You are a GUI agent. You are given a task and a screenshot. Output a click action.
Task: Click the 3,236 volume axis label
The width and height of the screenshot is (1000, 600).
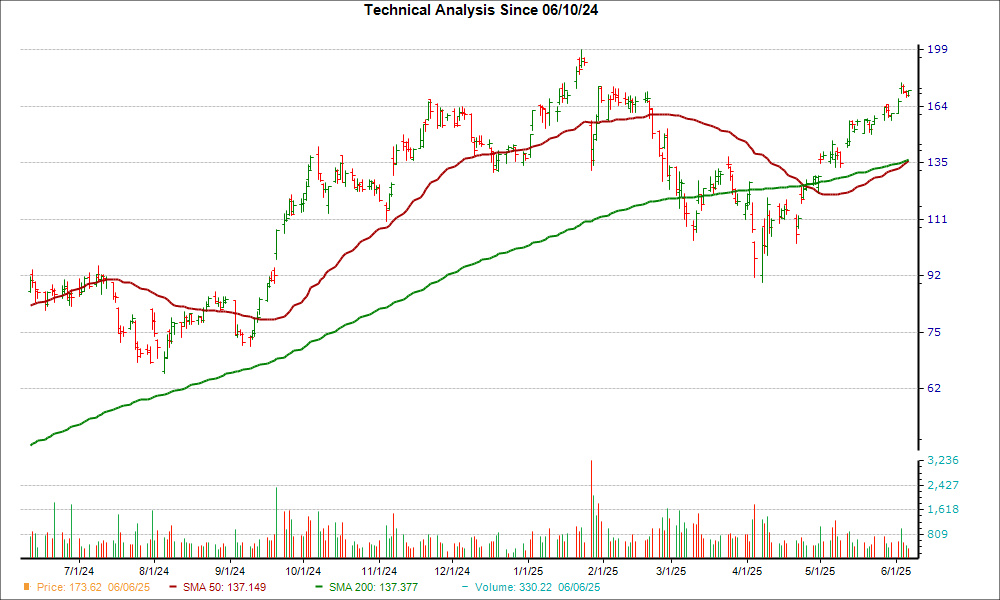coord(943,460)
